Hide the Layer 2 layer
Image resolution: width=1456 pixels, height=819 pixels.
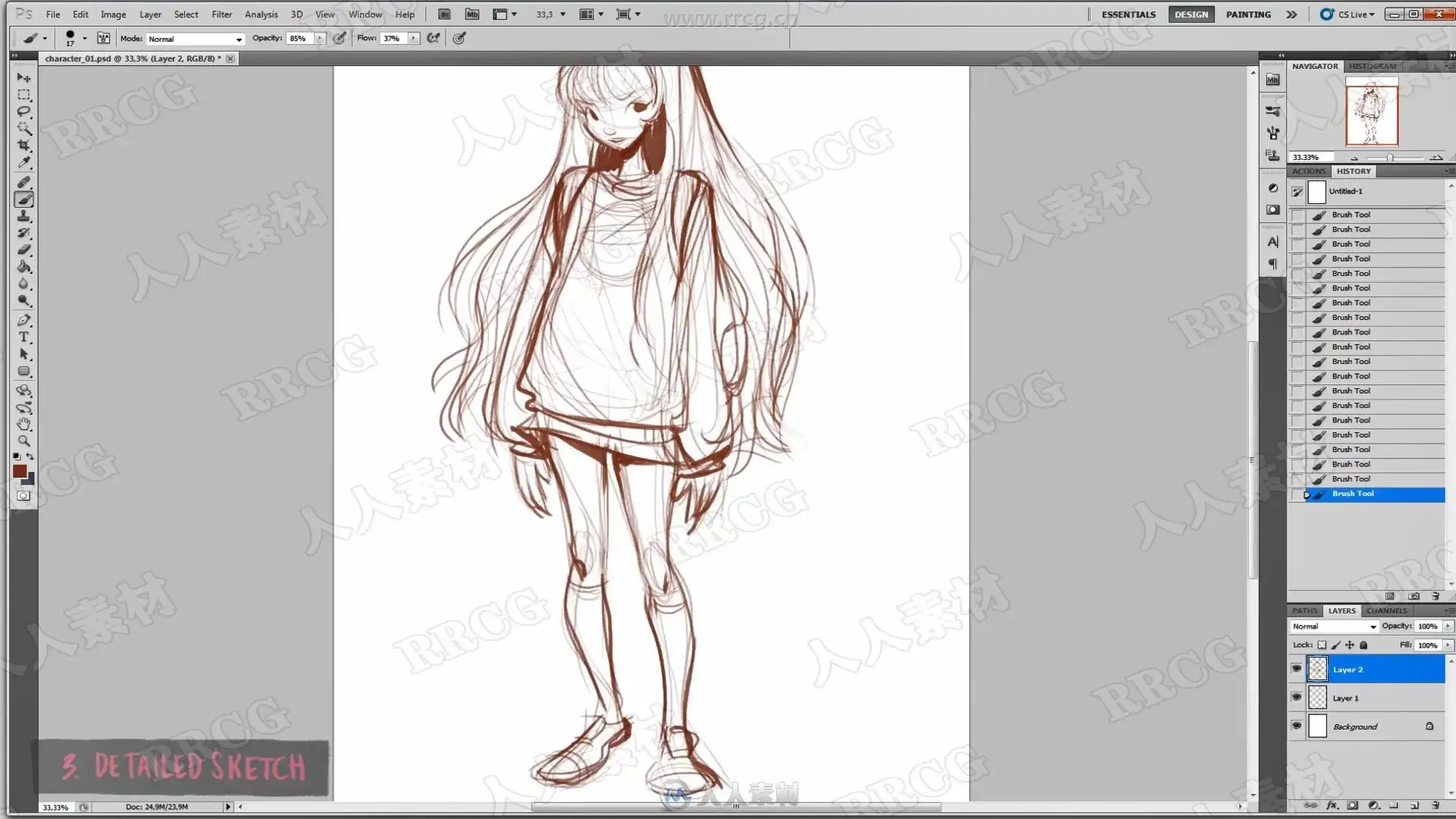point(1296,669)
